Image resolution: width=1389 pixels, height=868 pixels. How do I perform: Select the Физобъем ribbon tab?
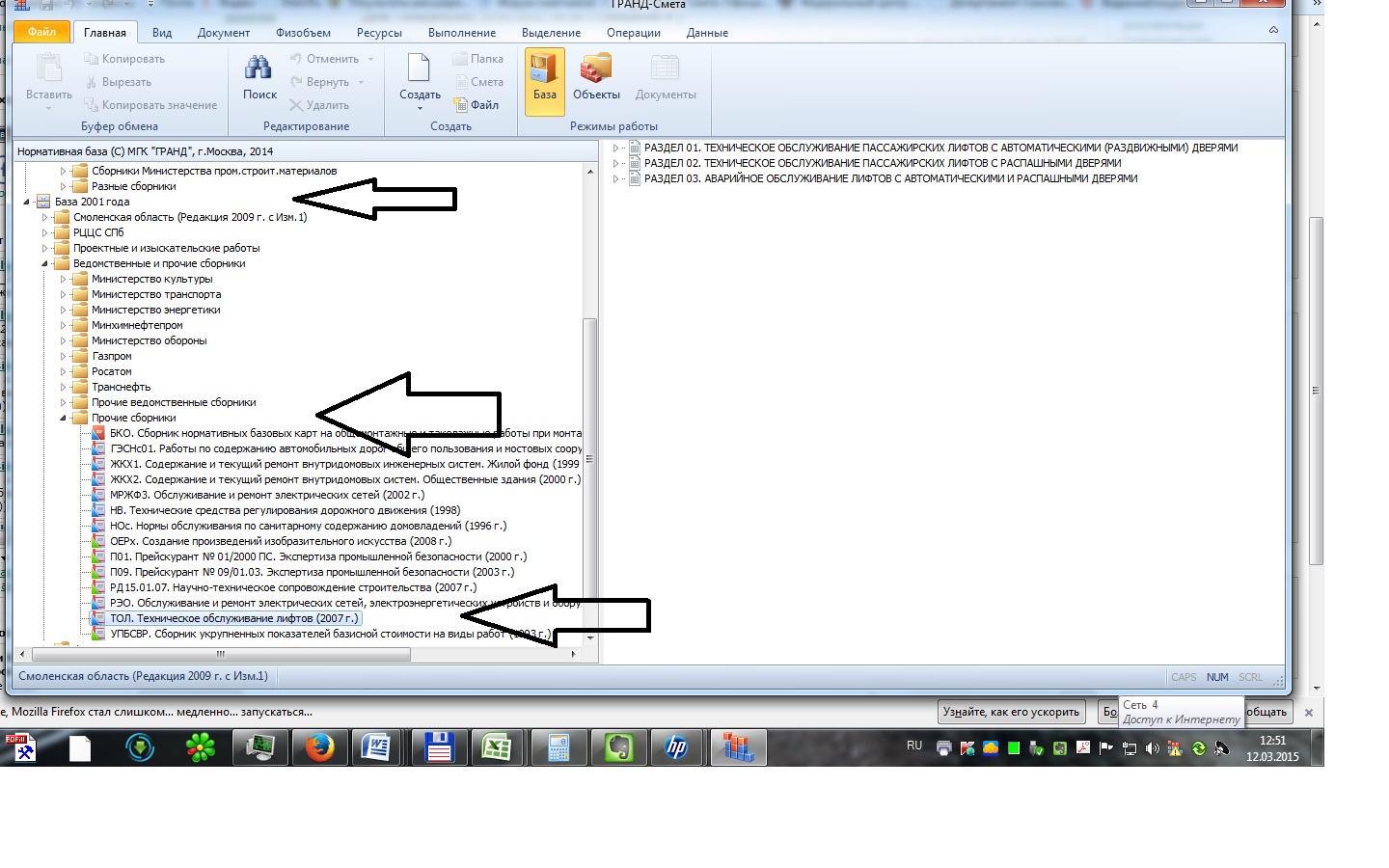tap(303, 33)
